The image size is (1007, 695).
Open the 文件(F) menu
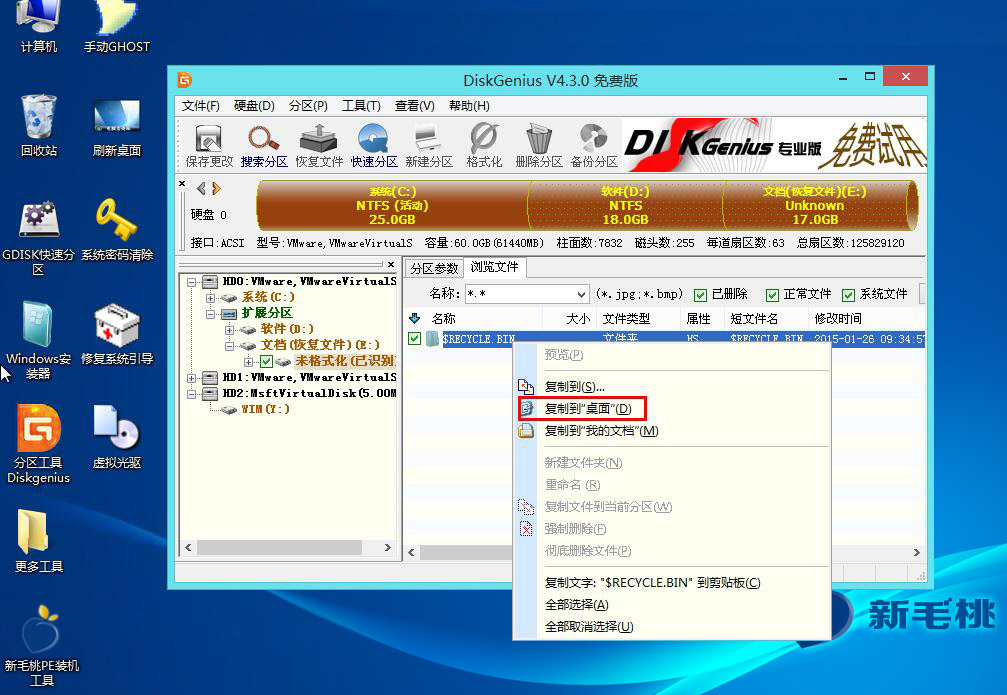coord(200,105)
